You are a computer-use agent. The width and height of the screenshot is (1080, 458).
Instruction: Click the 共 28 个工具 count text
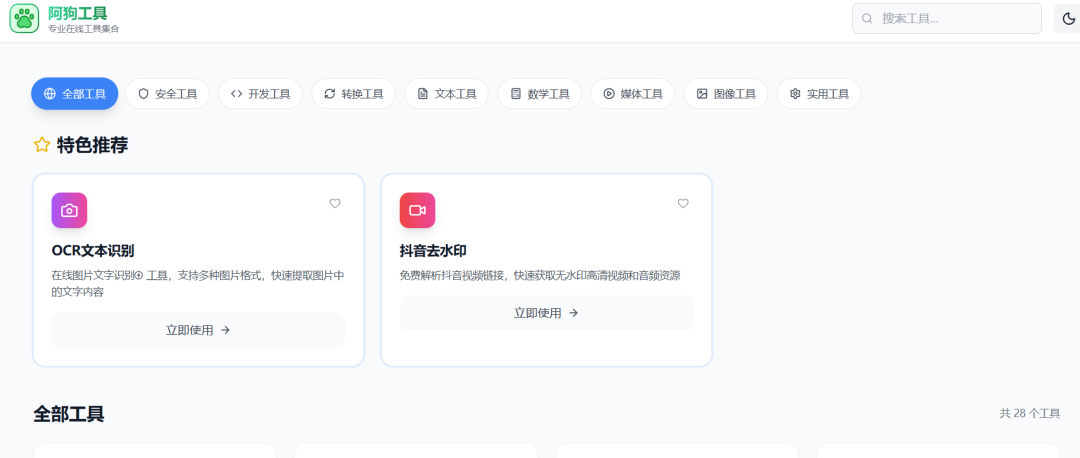[1030, 413]
